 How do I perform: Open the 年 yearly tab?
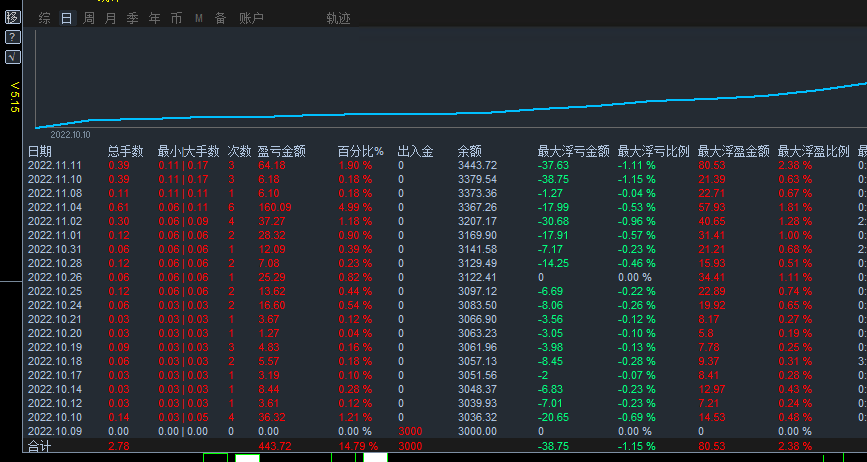155,18
